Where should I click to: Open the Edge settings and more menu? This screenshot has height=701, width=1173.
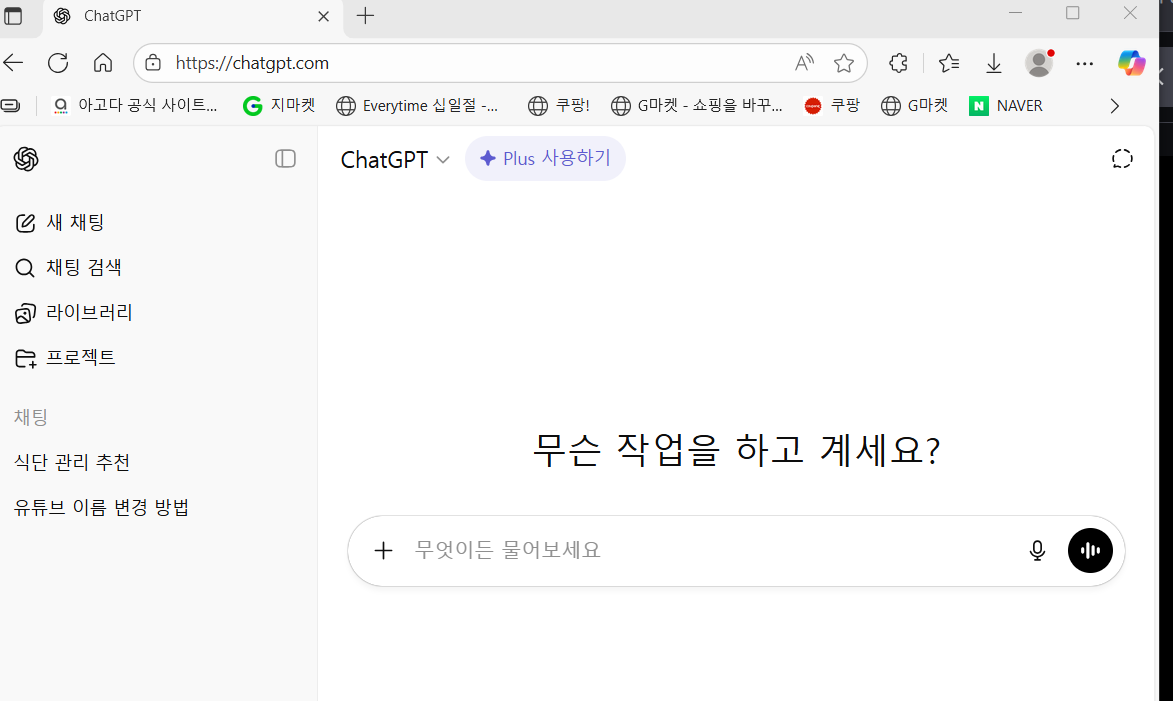1084,64
